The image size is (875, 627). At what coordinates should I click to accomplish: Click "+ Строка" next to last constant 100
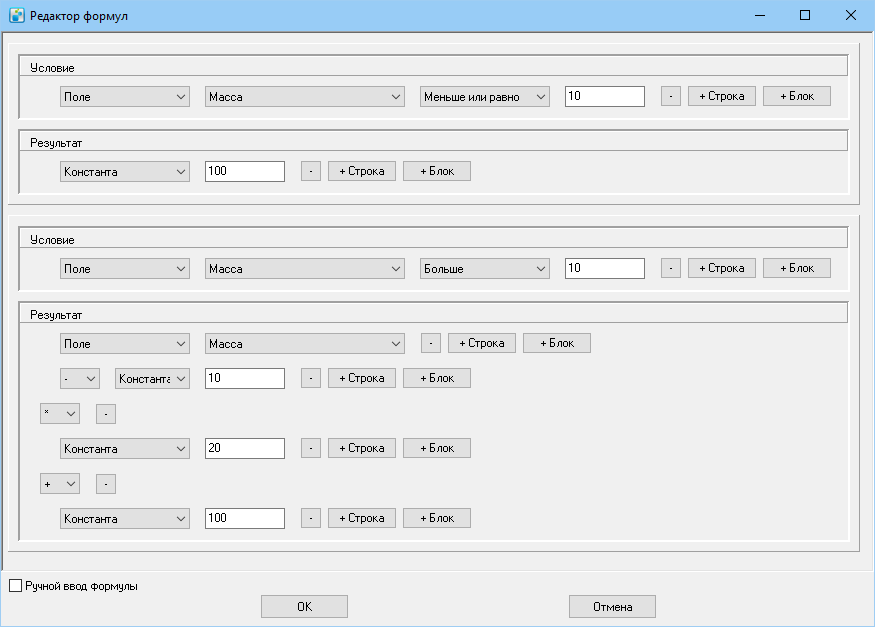[x=362, y=518]
